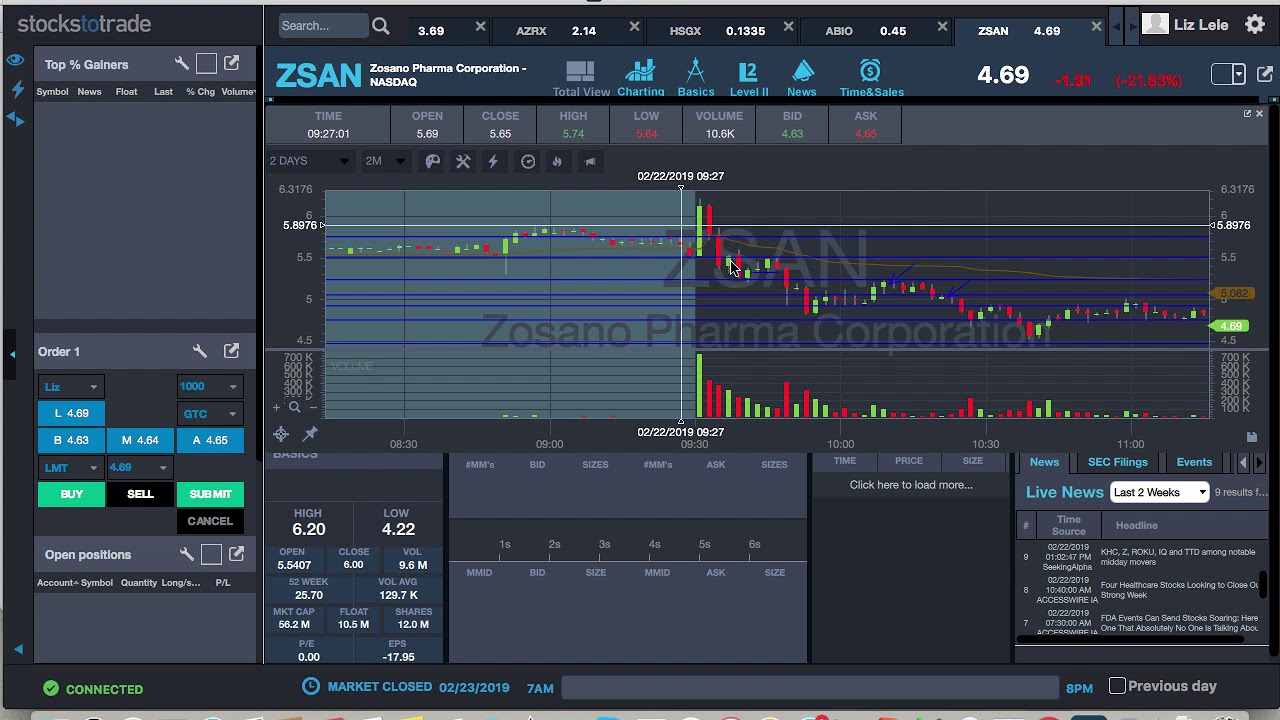The width and height of the screenshot is (1280, 720).
Task: Open Top % Gainers wrench settings
Action: tap(181, 64)
